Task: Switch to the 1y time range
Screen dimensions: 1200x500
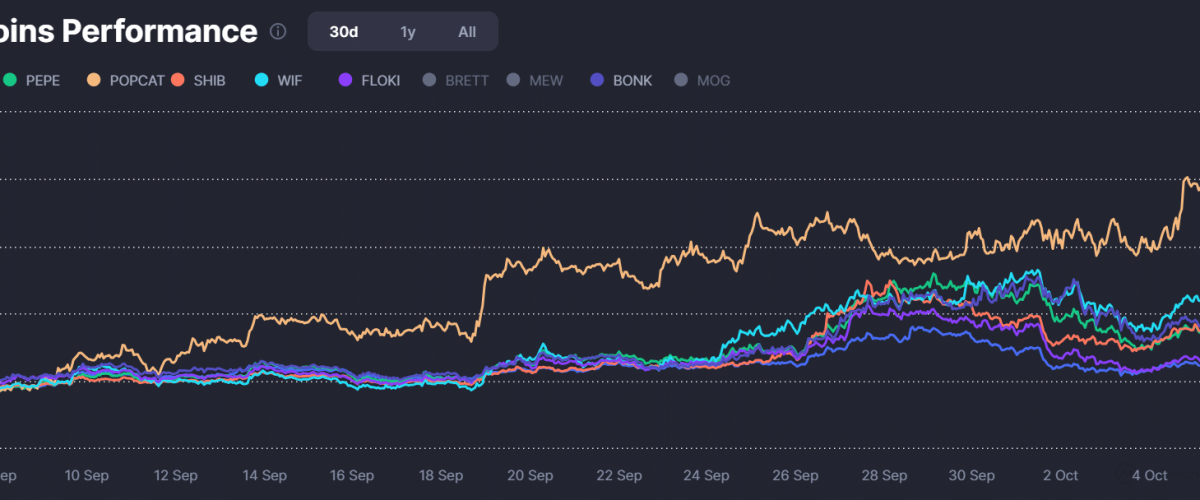Action: (x=407, y=31)
